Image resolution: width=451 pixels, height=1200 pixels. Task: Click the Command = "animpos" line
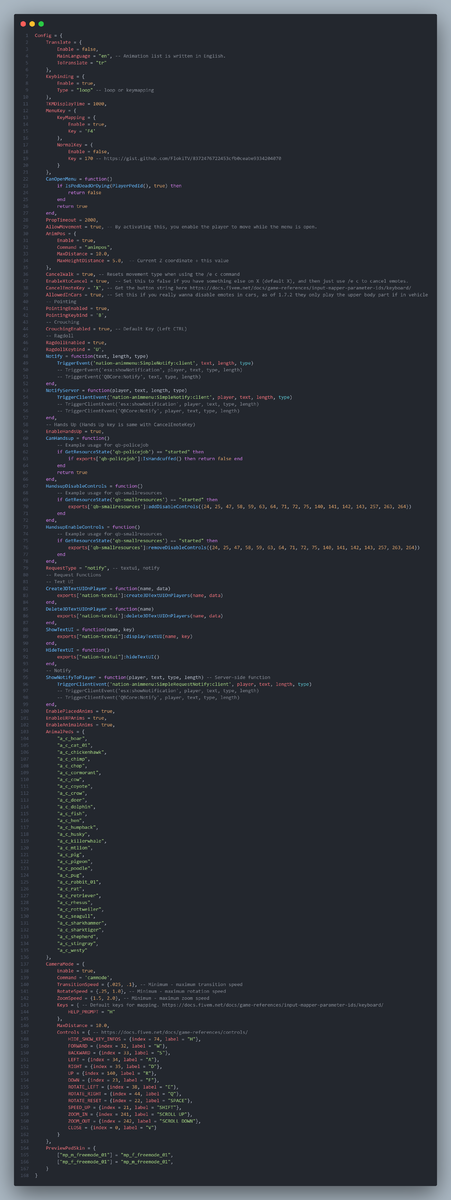pyautogui.click(x=84, y=247)
